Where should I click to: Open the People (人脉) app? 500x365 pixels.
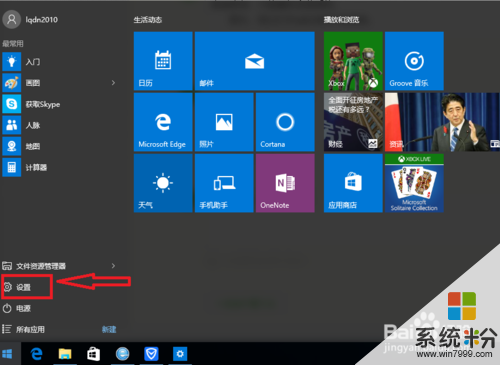60,125
